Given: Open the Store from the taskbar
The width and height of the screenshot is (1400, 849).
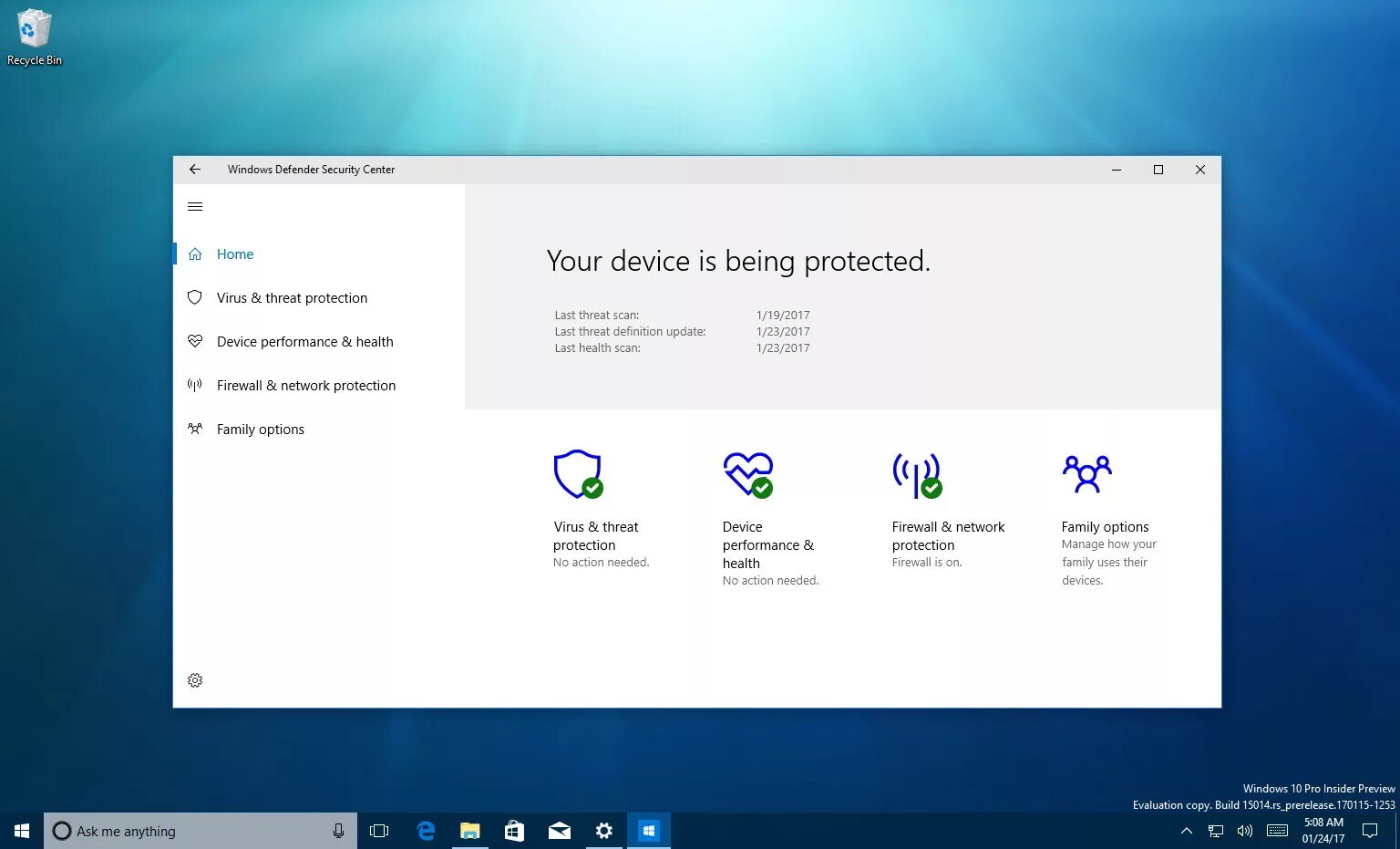Looking at the screenshot, I should click(x=514, y=831).
